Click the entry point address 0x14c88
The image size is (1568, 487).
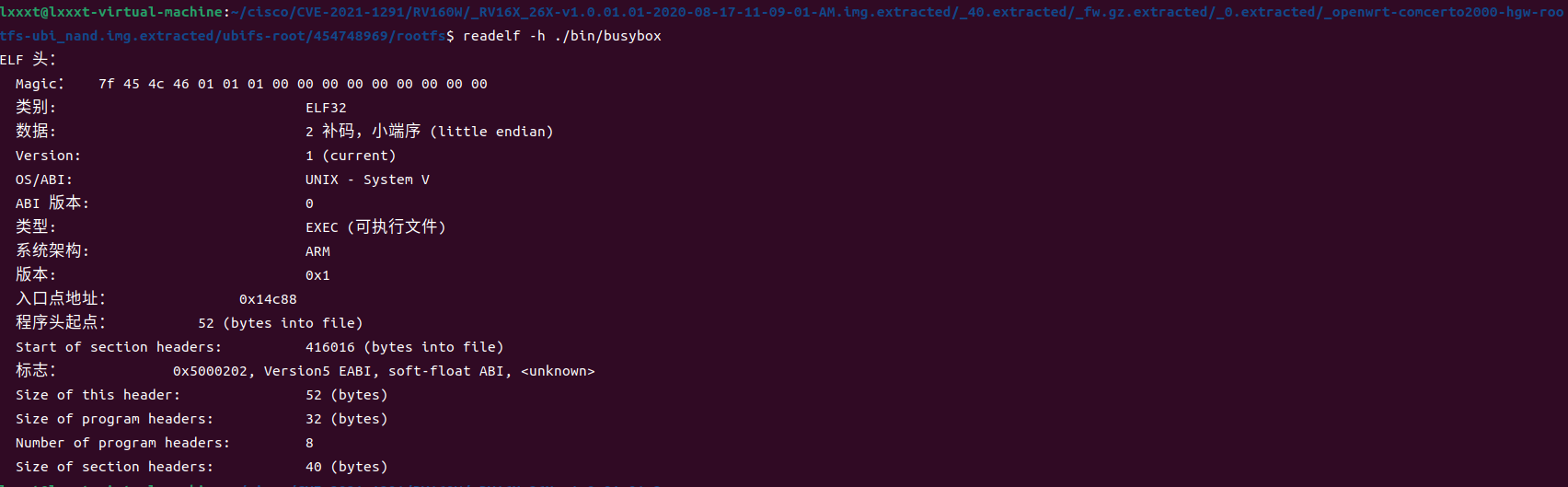coord(268,299)
